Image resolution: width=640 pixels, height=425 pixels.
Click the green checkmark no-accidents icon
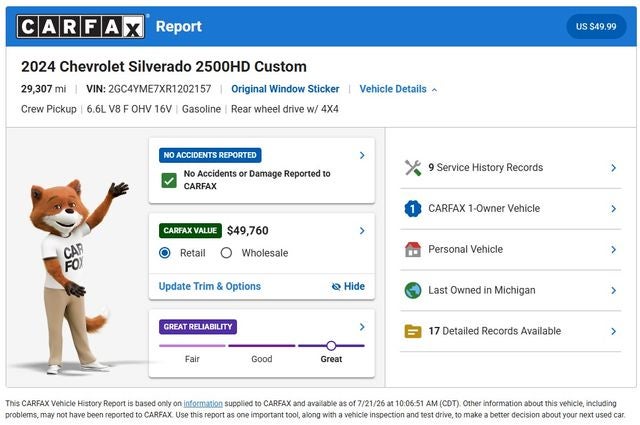(x=169, y=180)
